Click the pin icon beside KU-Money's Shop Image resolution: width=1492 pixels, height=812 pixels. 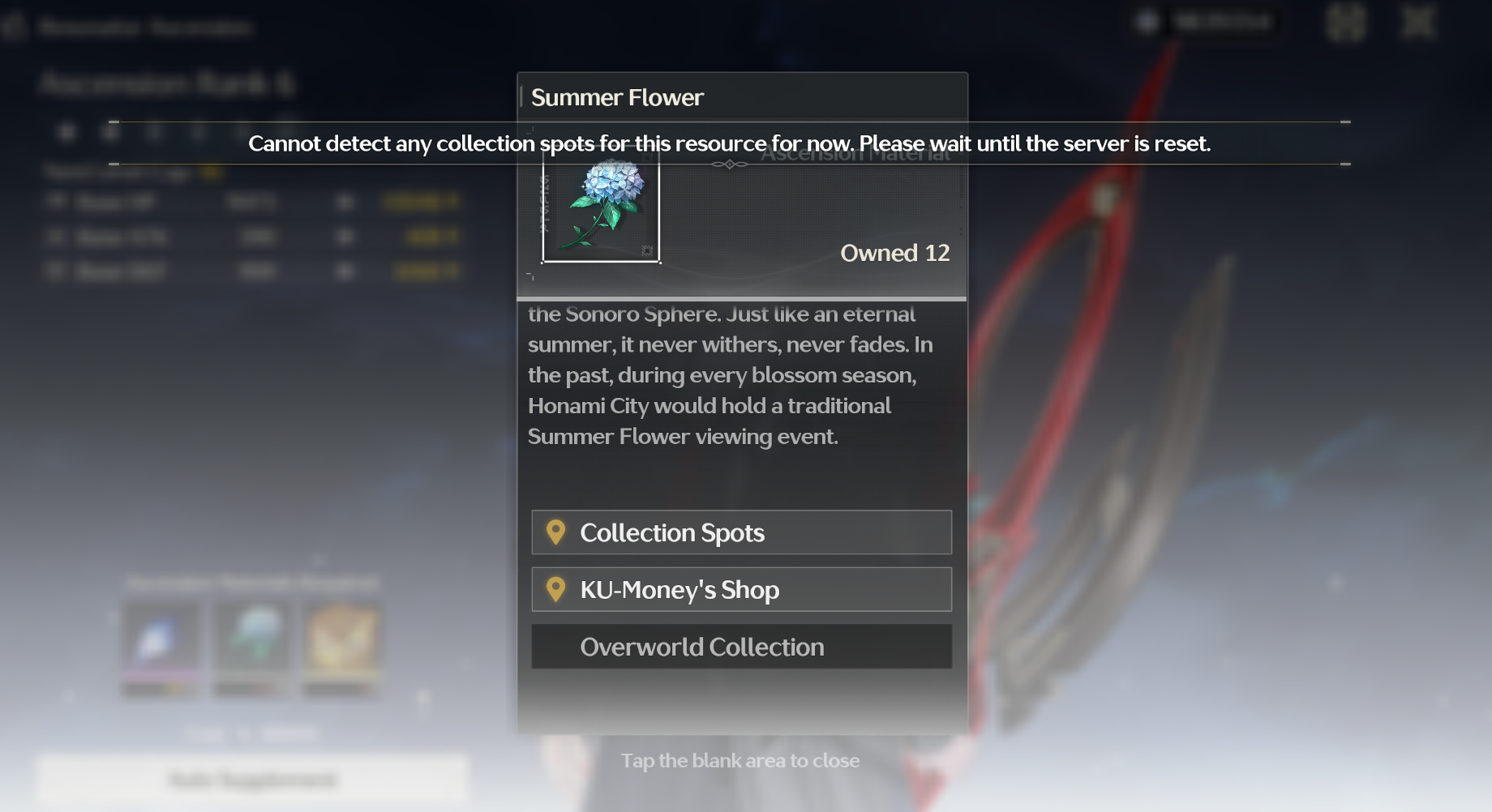[x=555, y=589]
